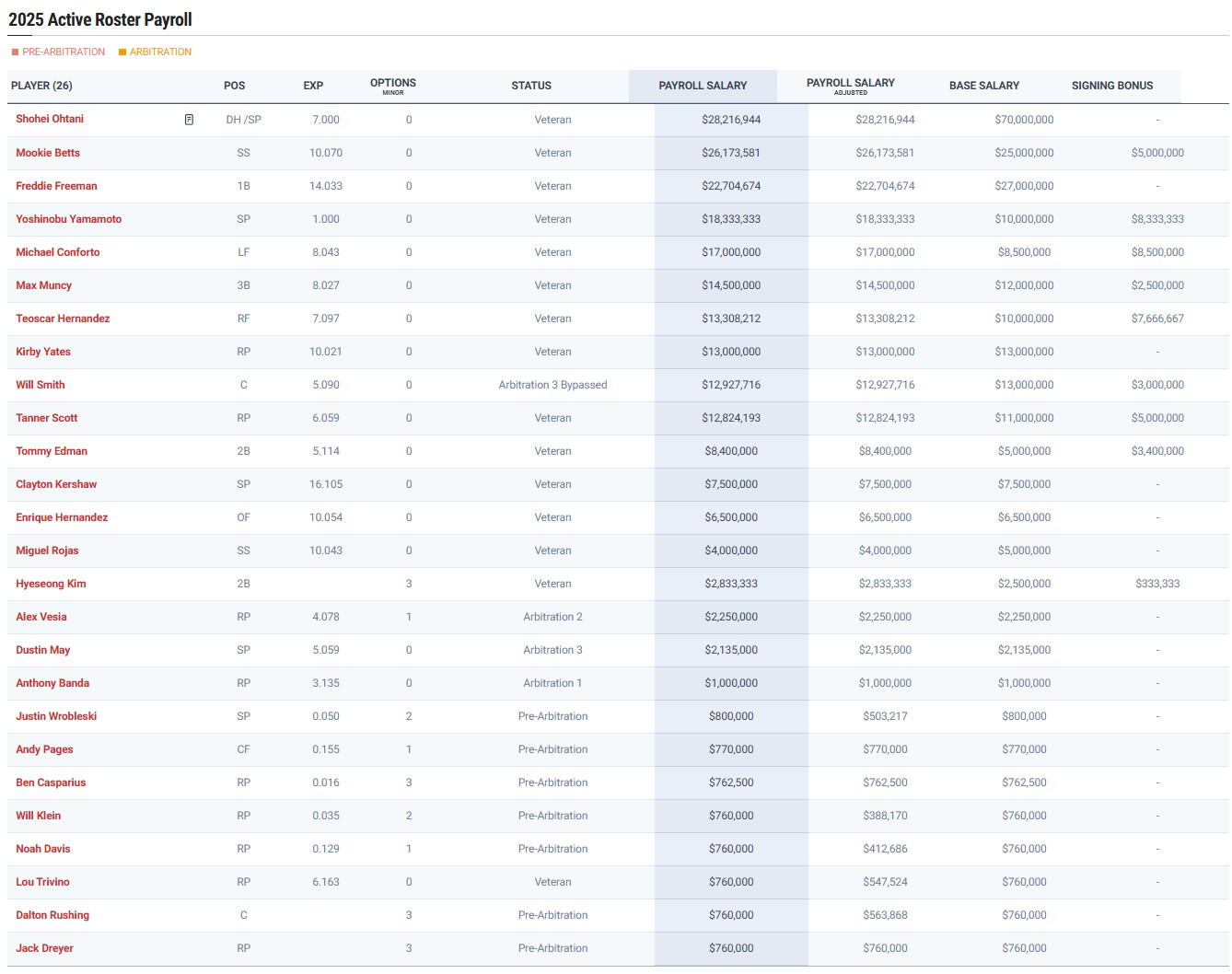This screenshot has width=1232, height=974.
Task: Click Ohtani's DH /SP position cell
Action: point(243,120)
